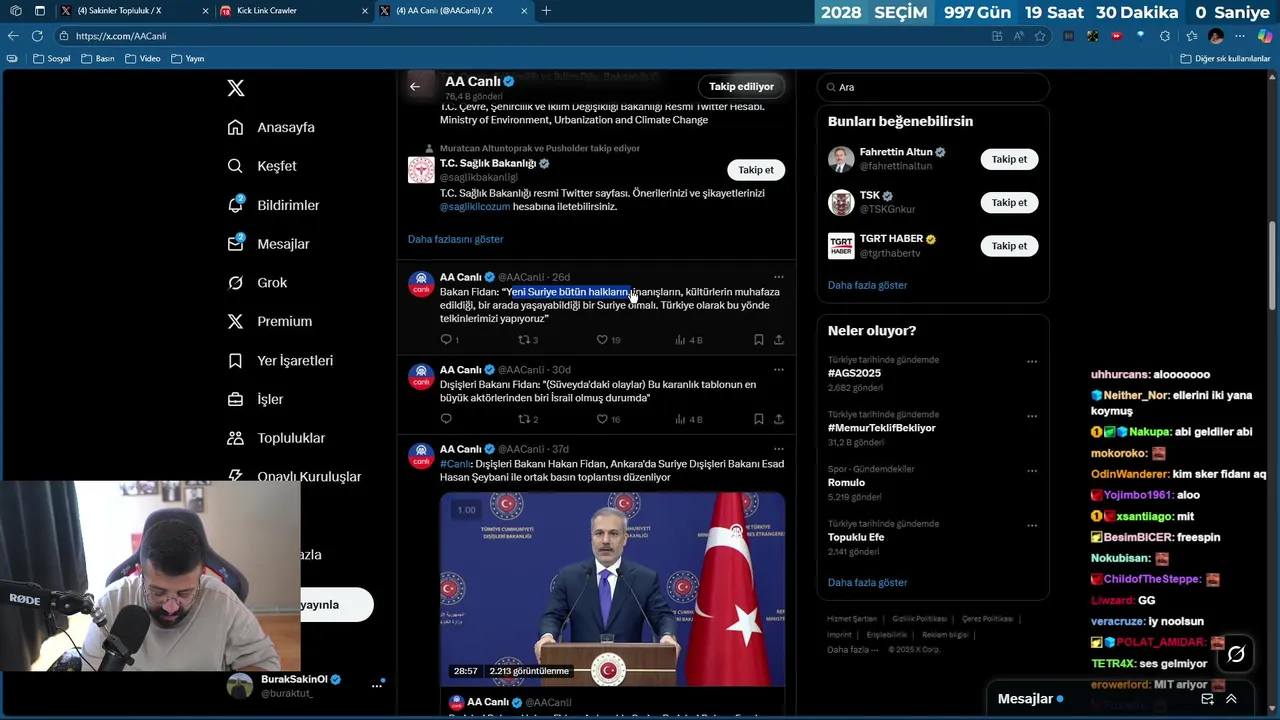This screenshot has height=720, width=1280.
Task: Open BurakSakinOl account menu dots
Action: click(377, 686)
